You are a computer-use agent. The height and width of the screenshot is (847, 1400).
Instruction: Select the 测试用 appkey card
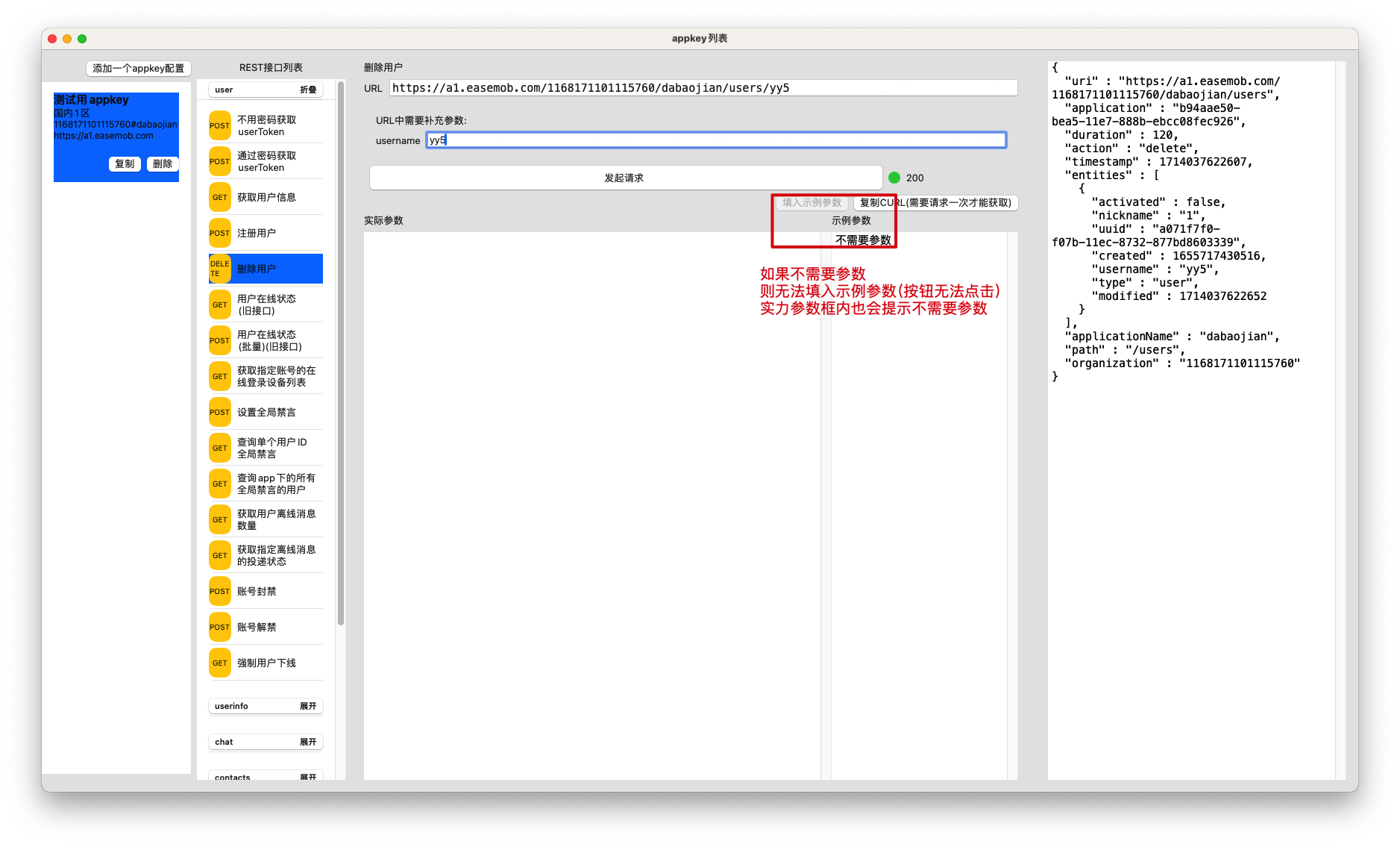(116, 137)
